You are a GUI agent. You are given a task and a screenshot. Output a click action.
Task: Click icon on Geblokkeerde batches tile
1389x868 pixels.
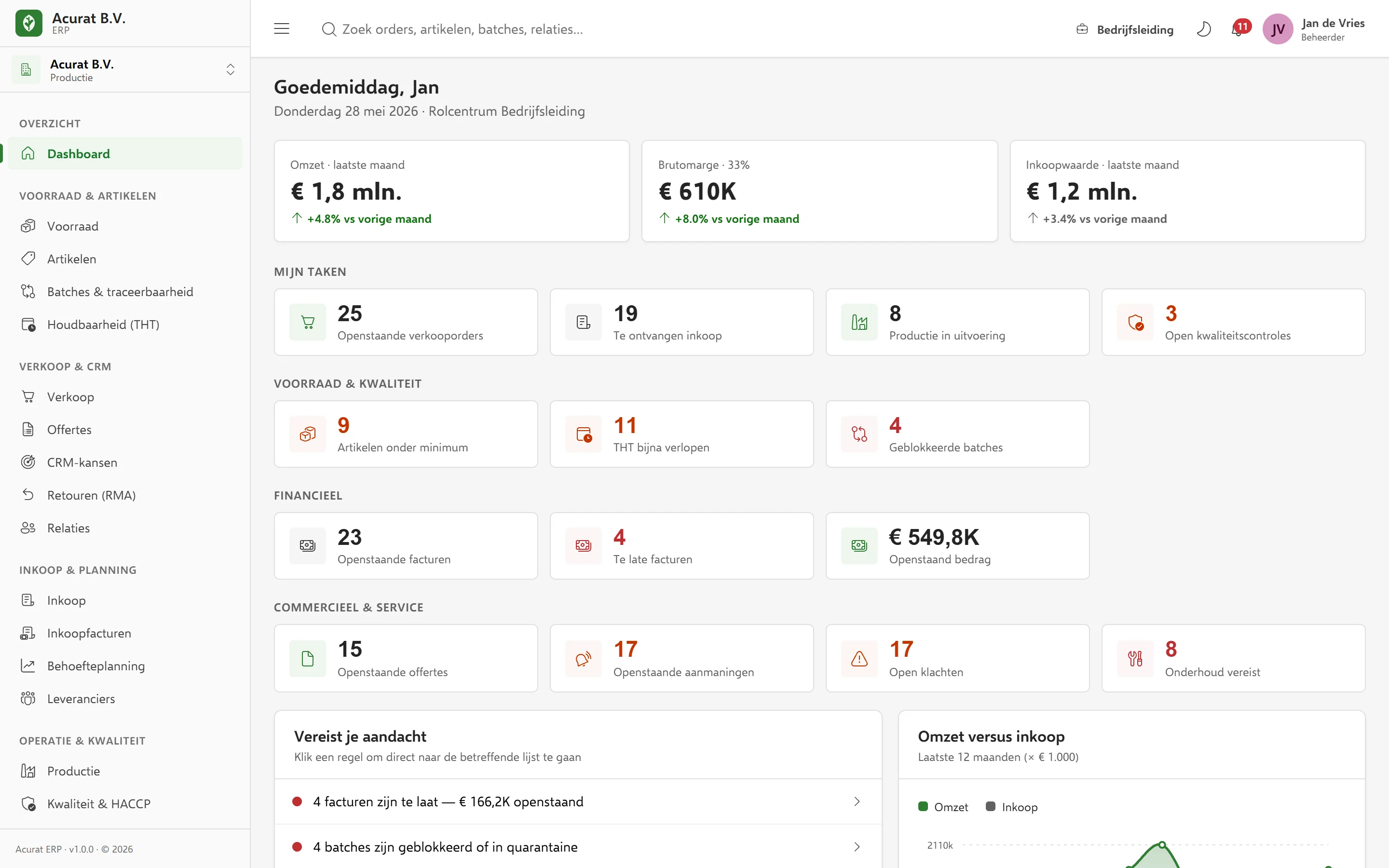click(859, 434)
